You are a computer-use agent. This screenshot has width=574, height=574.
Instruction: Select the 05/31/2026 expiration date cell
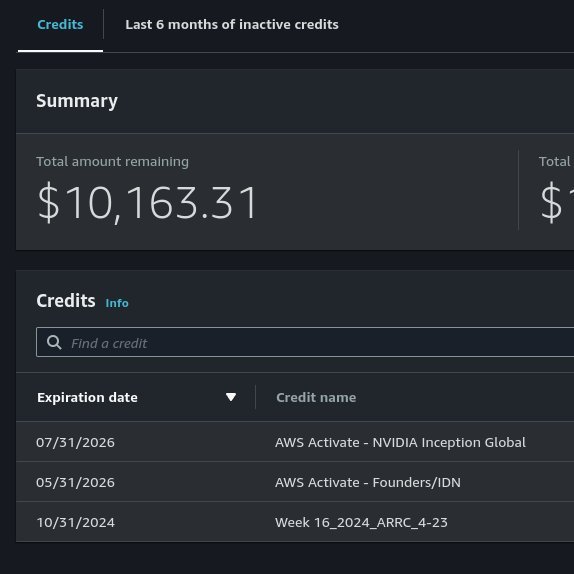(75, 482)
